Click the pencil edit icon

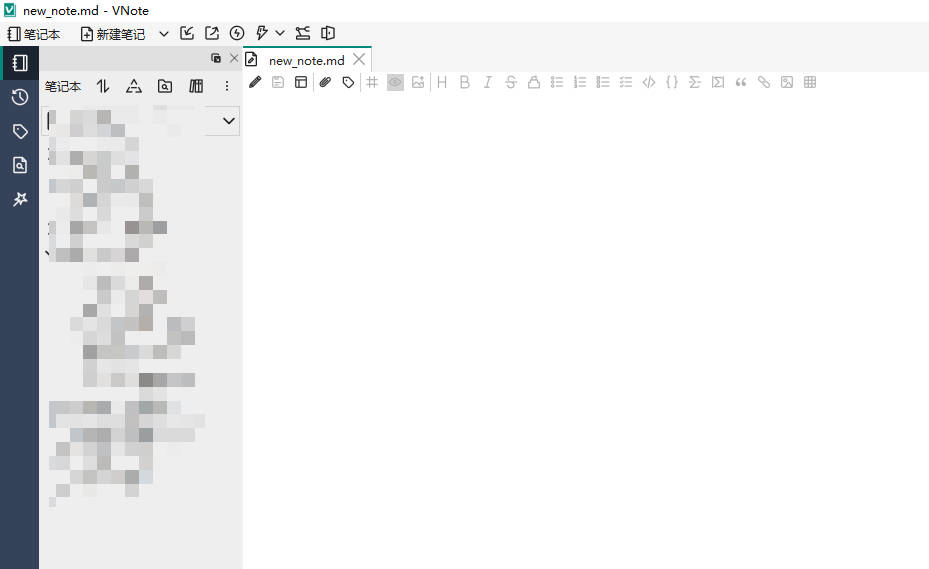click(x=255, y=82)
